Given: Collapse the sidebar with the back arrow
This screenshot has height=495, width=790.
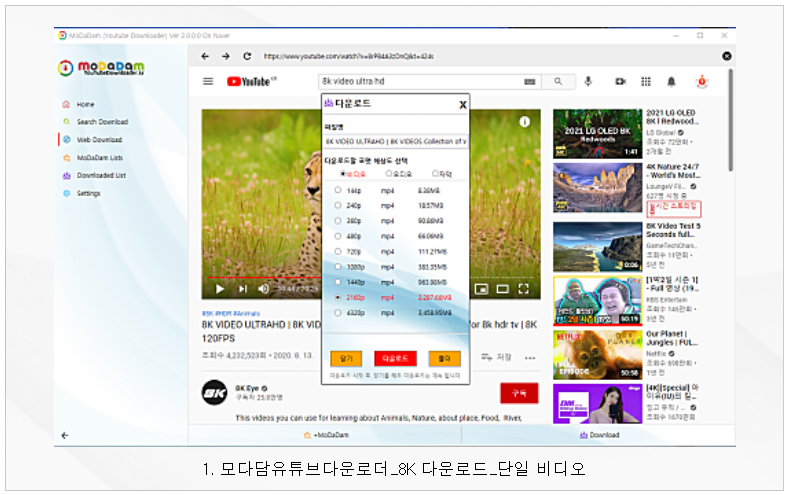Looking at the screenshot, I should click(x=65, y=436).
